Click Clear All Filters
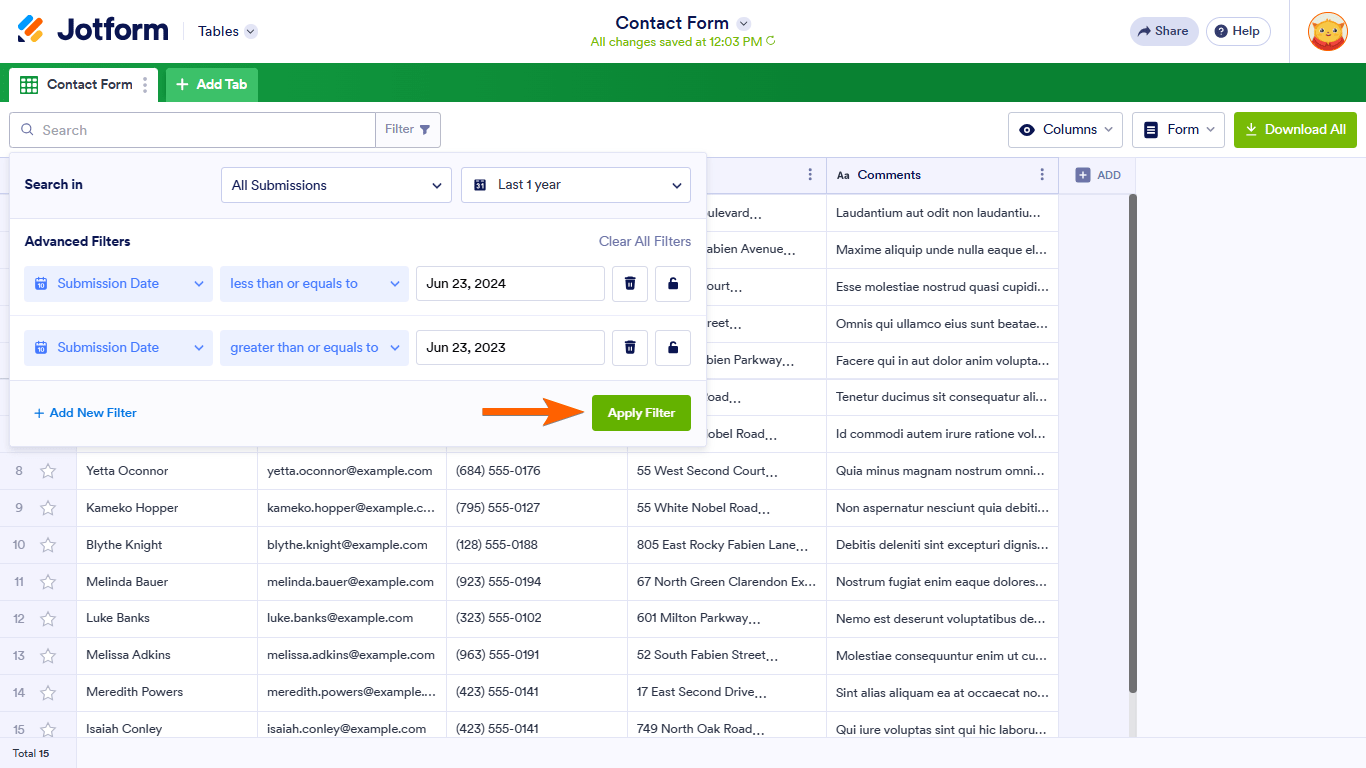1366x768 pixels. pos(645,241)
